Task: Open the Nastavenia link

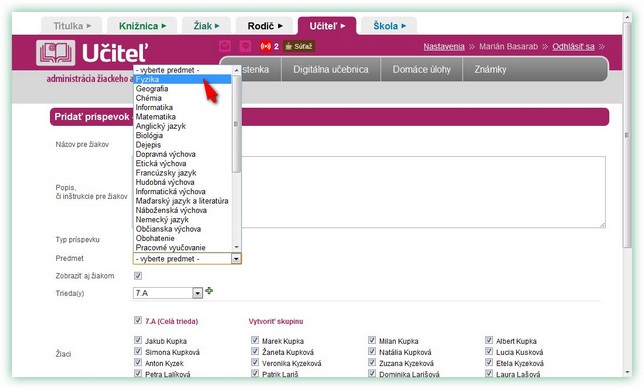Action: [x=444, y=46]
